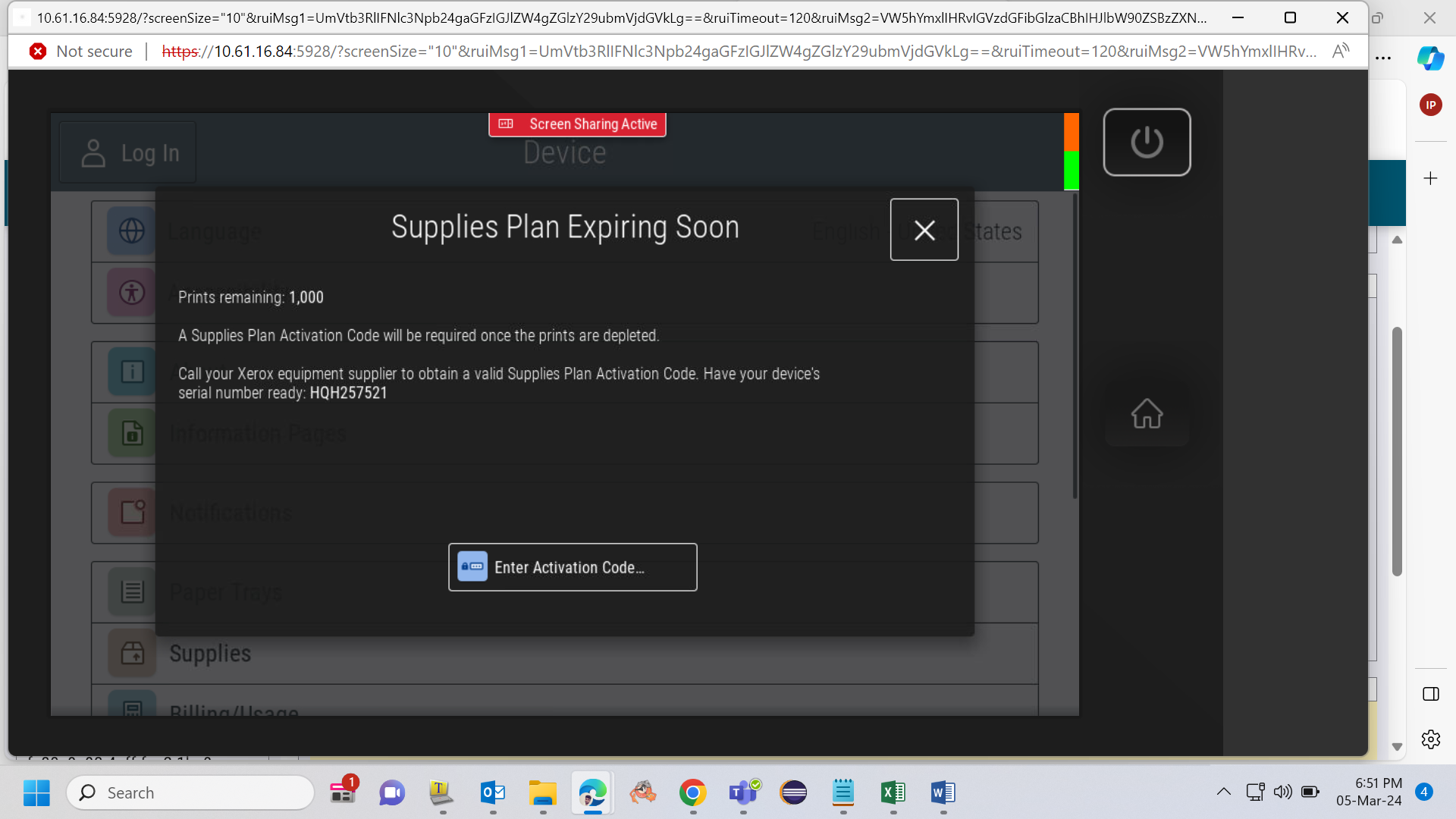Click the Not secure site info indicator
The height and width of the screenshot is (819, 1456).
coord(81,51)
